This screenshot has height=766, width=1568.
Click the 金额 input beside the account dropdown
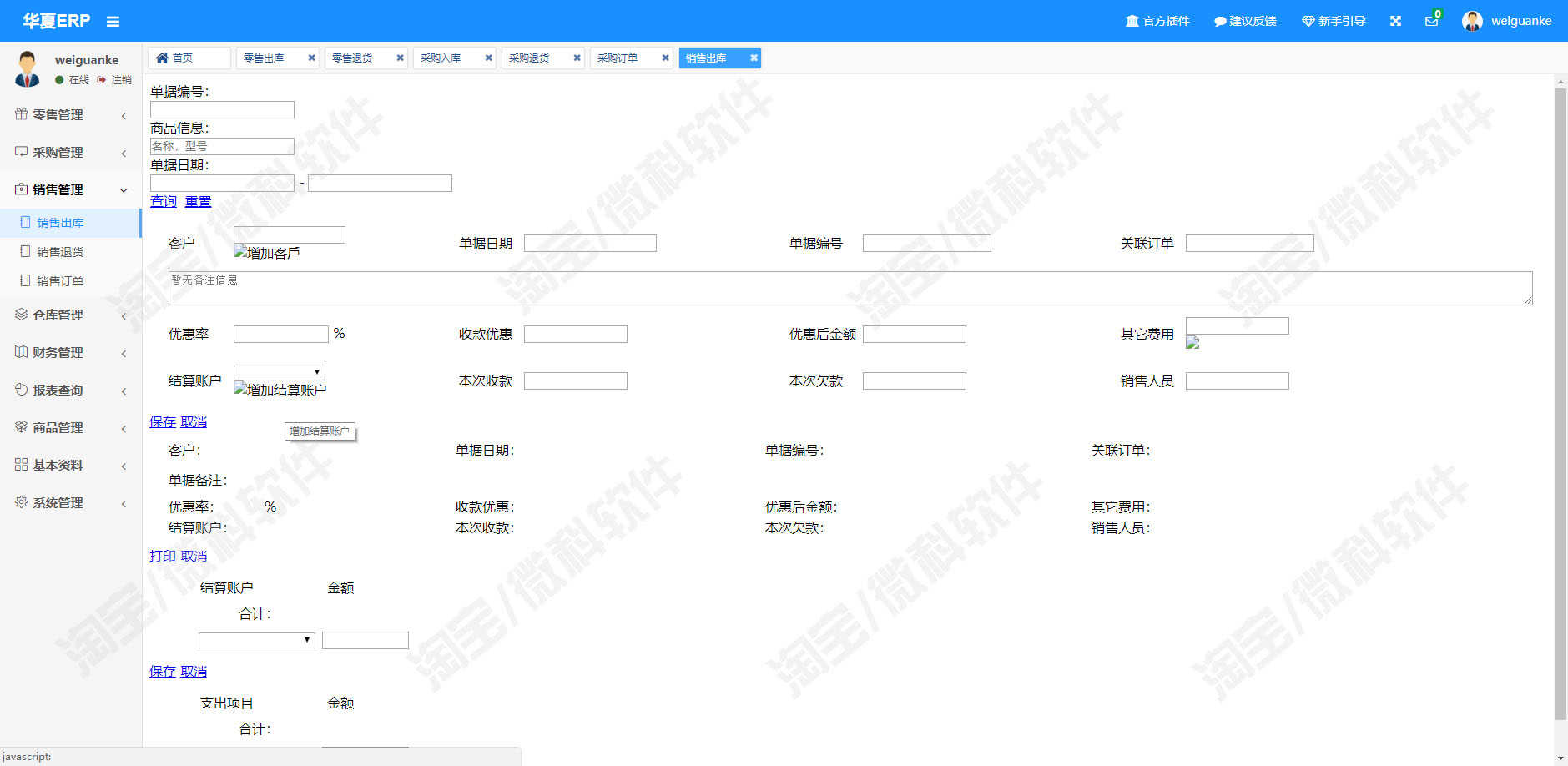pos(366,640)
